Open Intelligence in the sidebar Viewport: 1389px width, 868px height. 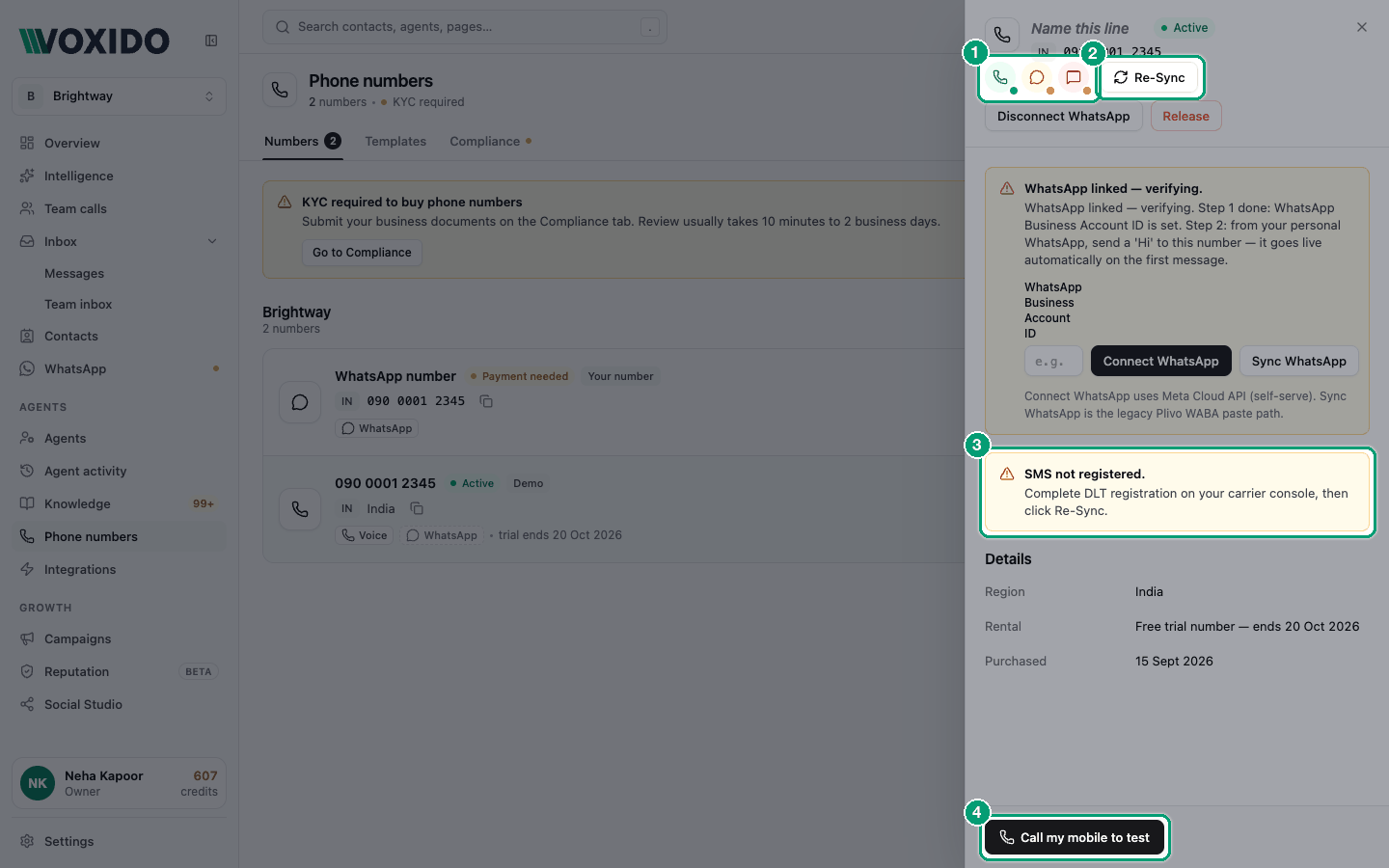pos(120,176)
